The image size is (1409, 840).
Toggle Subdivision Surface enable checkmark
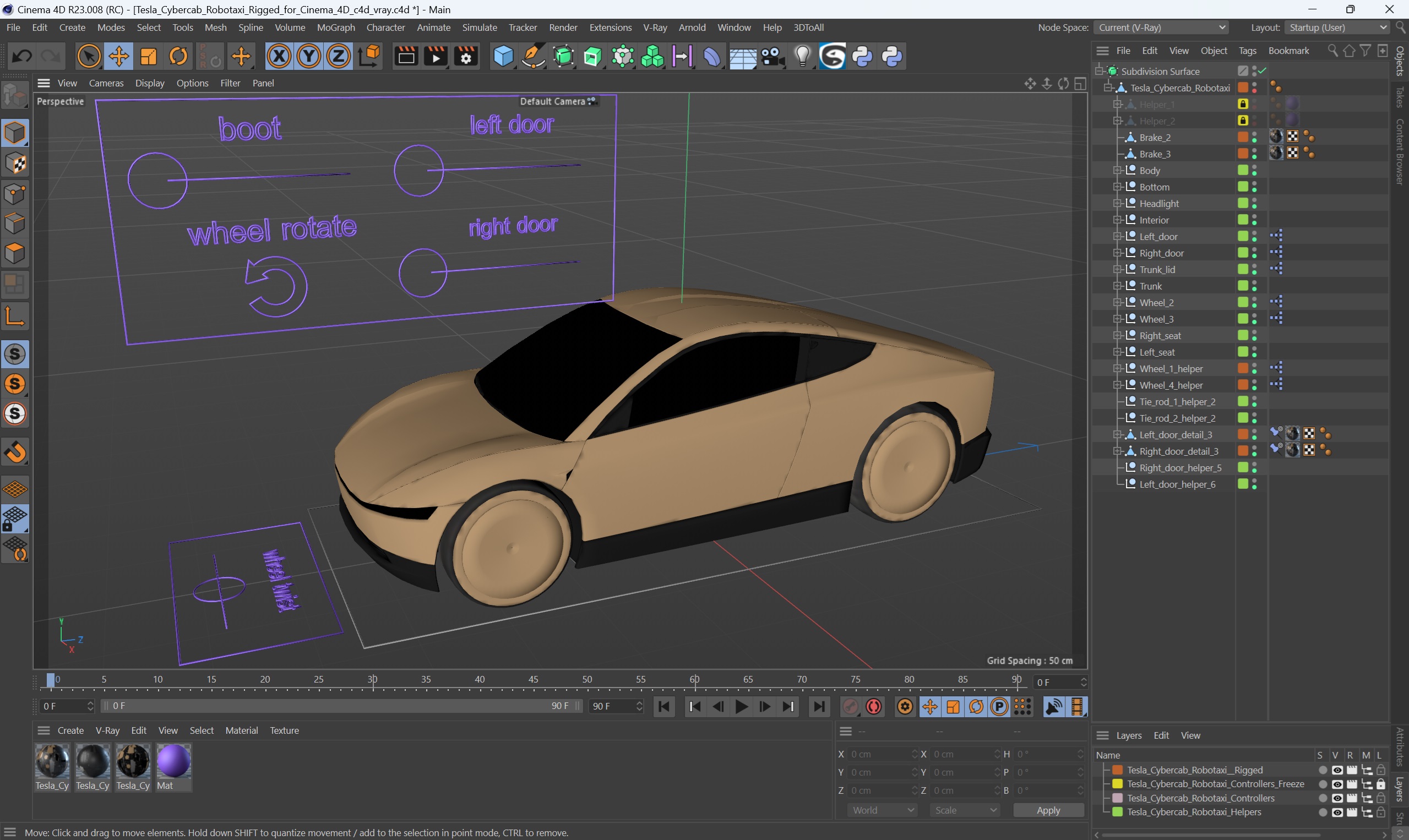click(x=1263, y=71)
